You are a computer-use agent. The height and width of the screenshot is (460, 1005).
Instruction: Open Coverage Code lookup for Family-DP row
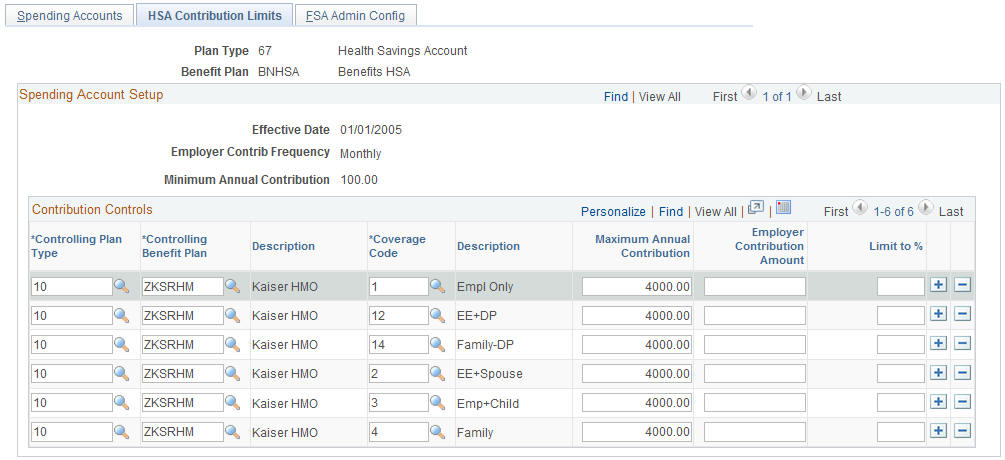437,345
